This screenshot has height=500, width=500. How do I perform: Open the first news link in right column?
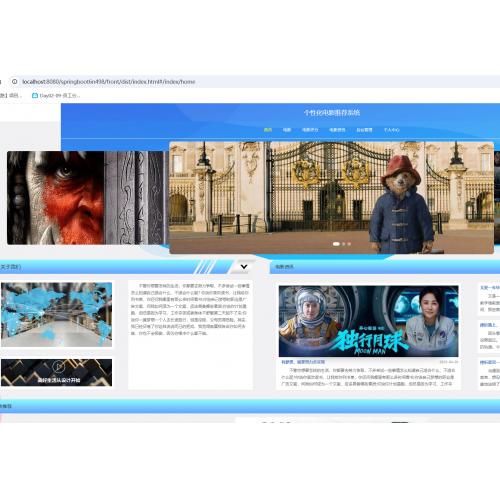click(x=490, y=287)
